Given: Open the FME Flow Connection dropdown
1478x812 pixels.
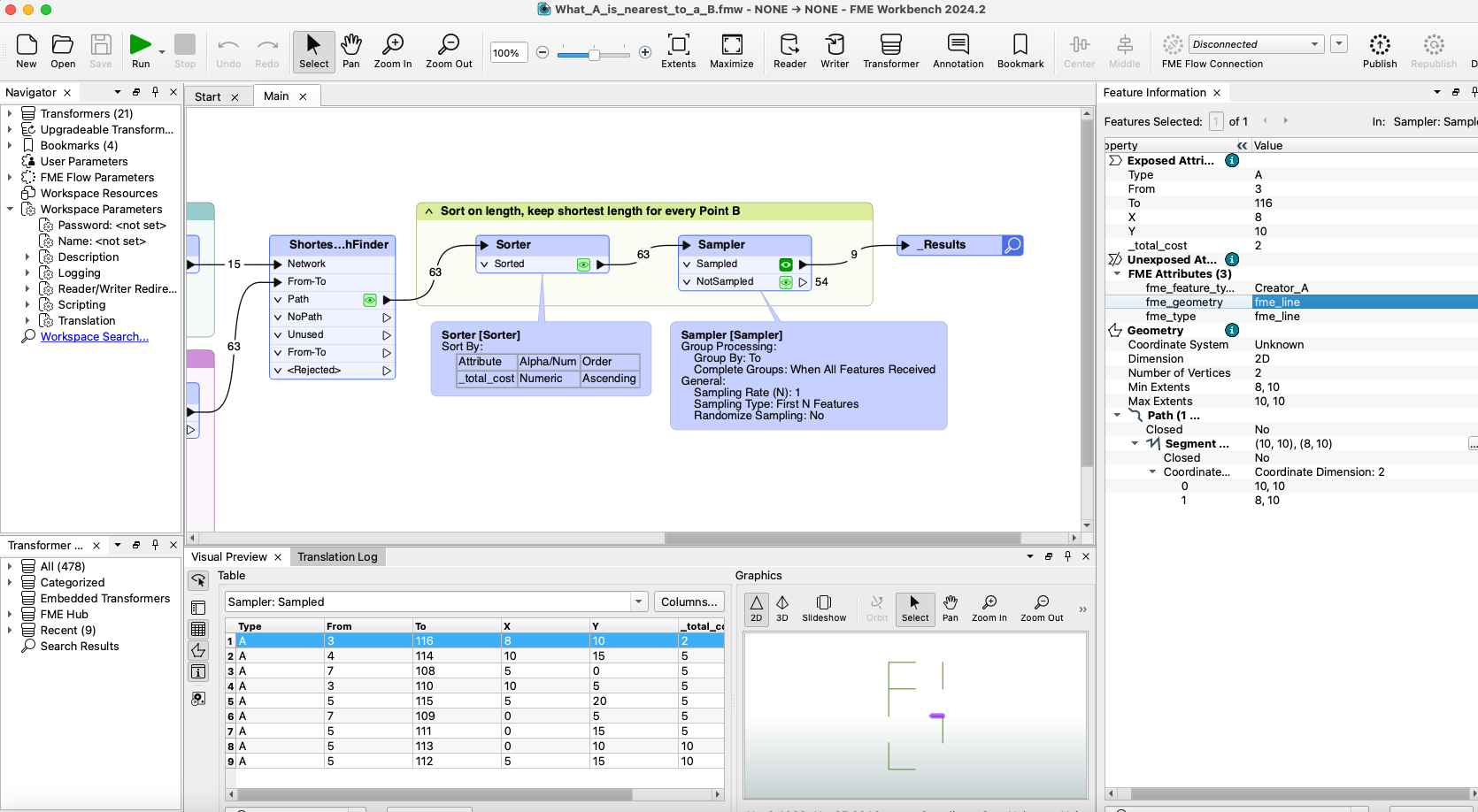Looking at the screenshot, I should click(x=1255, y=44).
